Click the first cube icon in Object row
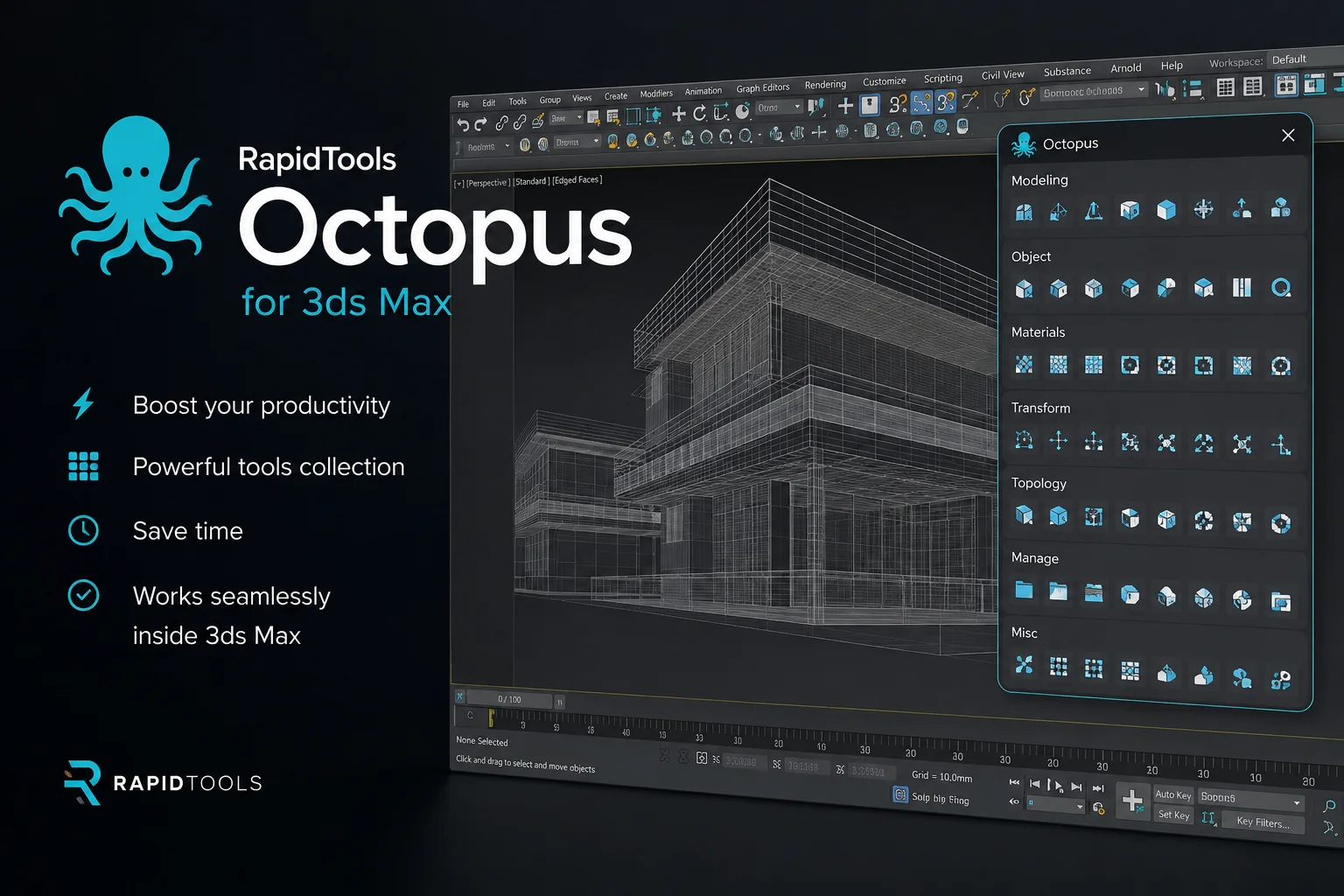The width and height of the screenshot is (1344, 896). point(1024,288)
